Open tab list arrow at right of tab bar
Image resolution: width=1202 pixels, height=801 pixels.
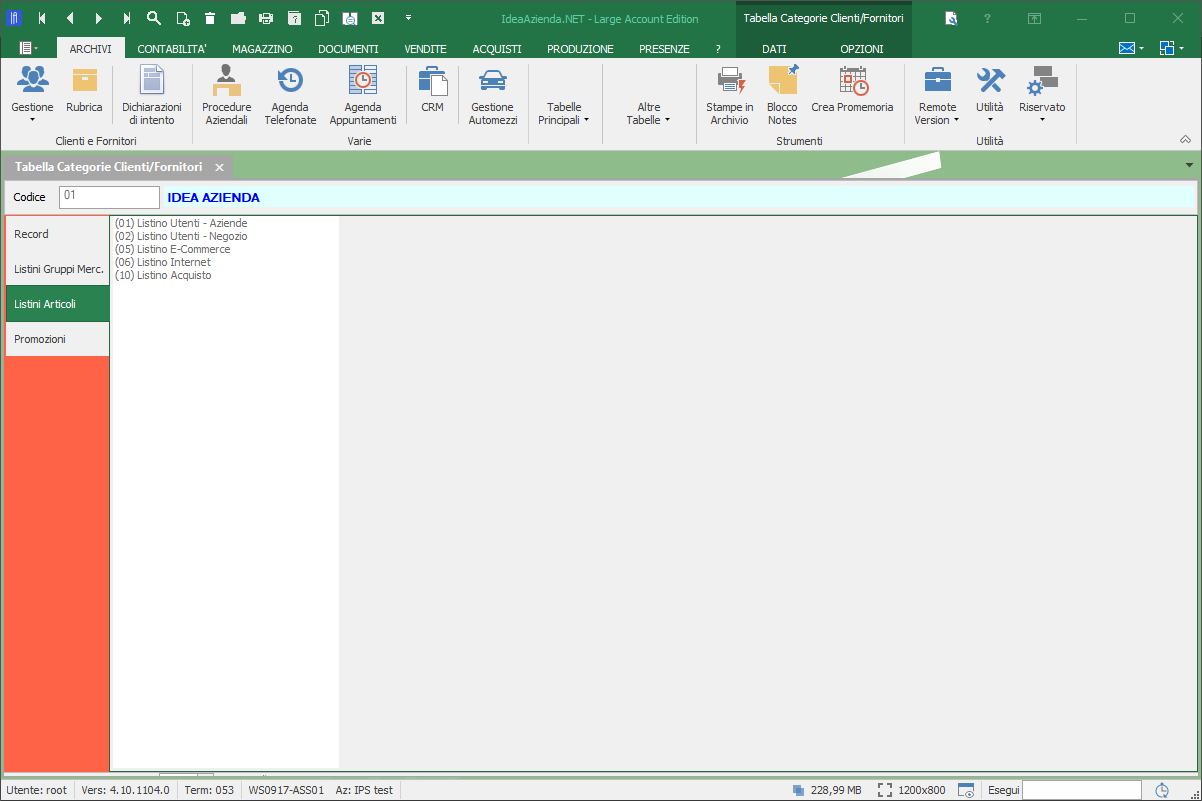pyautogui.click(x=1189, y=165)
